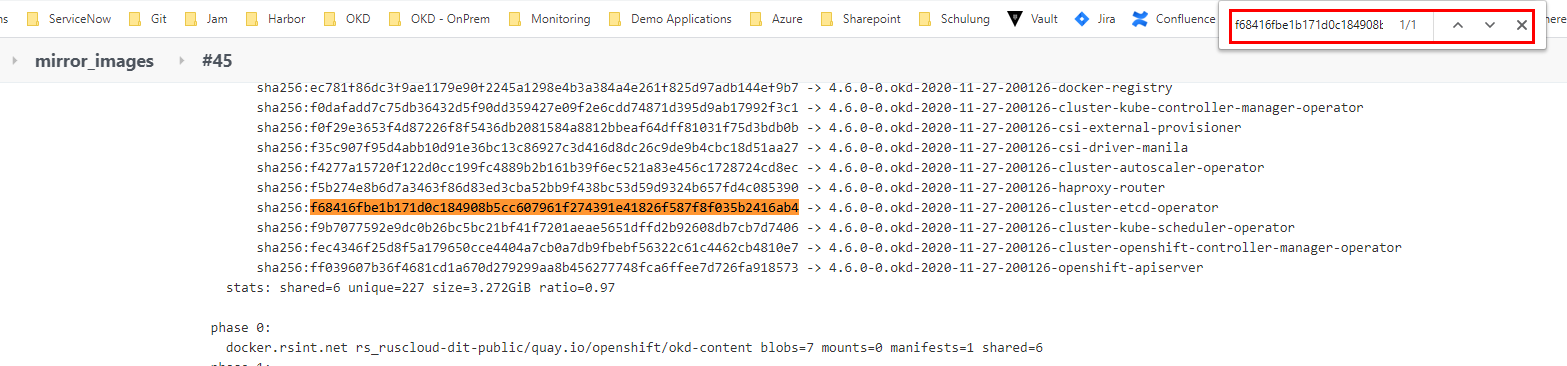Open build #45 breadcrumb link

click(217, 61)
